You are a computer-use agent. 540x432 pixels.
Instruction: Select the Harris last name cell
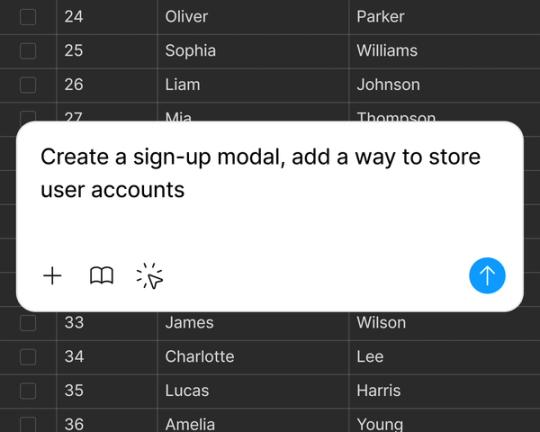point(444,391)
